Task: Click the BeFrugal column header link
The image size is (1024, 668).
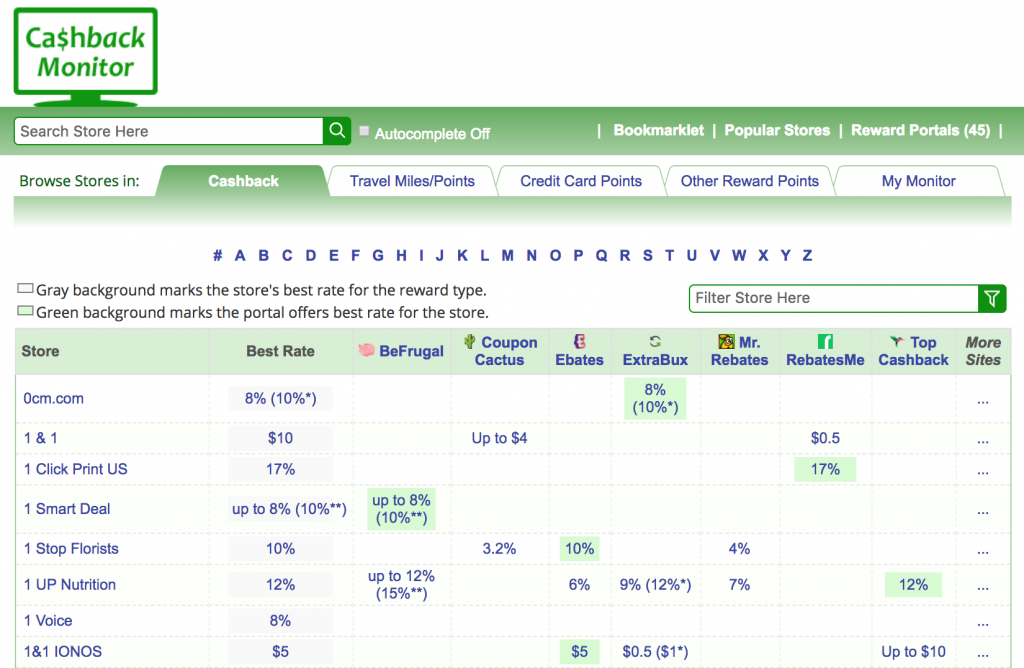Action: click(x=411, y=351)
